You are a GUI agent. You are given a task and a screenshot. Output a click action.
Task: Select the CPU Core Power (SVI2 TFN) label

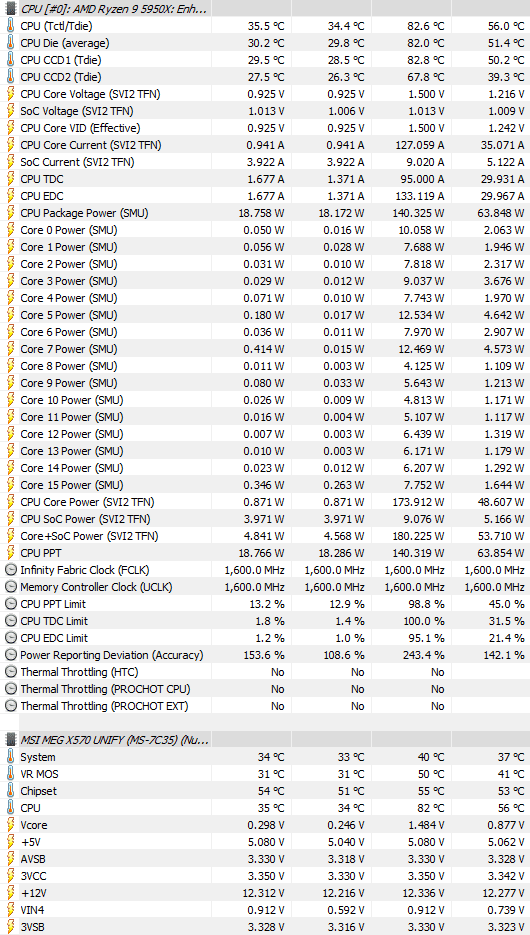pos(87,501)
